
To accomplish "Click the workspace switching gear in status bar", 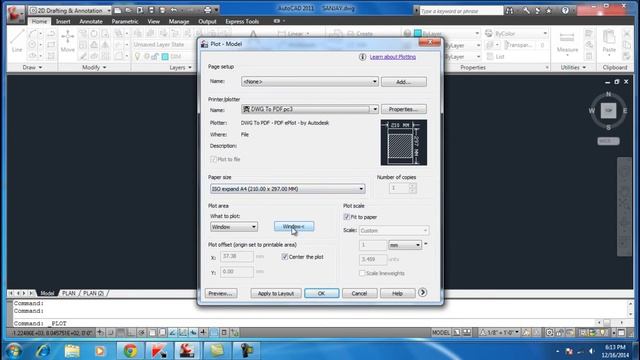I will (550, 333).
